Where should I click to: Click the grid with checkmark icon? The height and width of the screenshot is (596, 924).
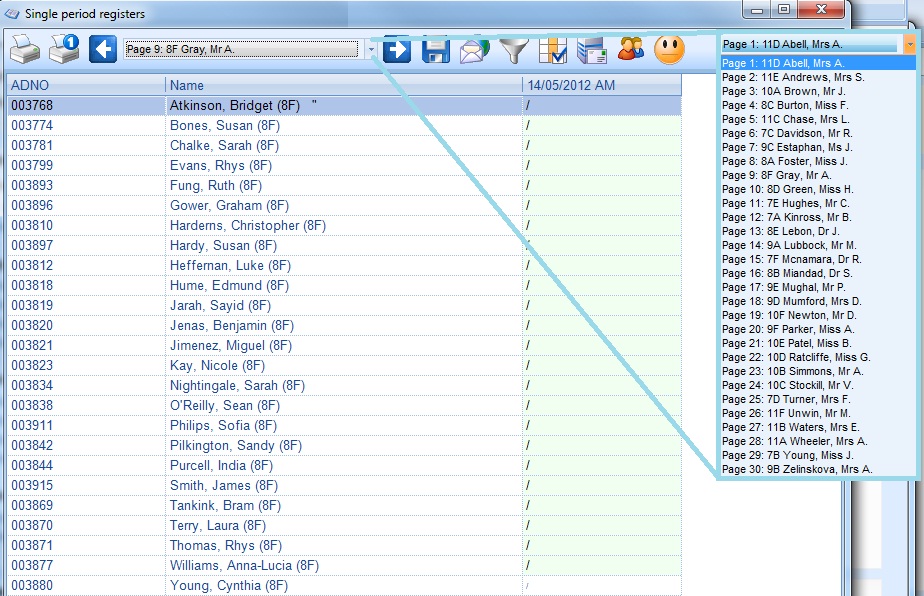click(553, 50)
